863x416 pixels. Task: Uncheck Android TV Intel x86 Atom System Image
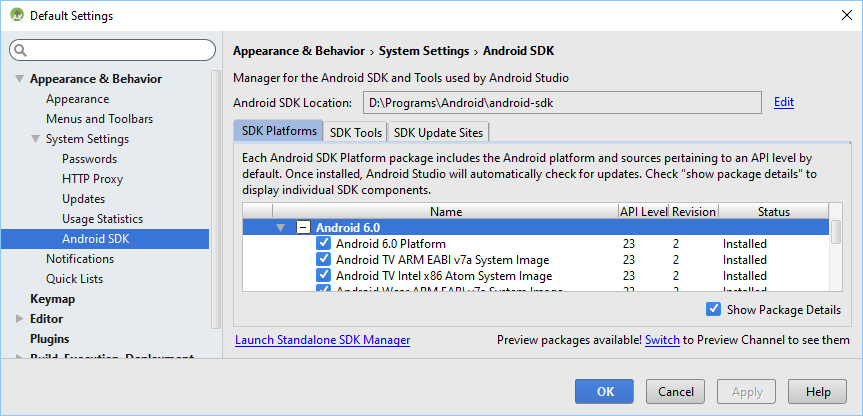[323, 276]
